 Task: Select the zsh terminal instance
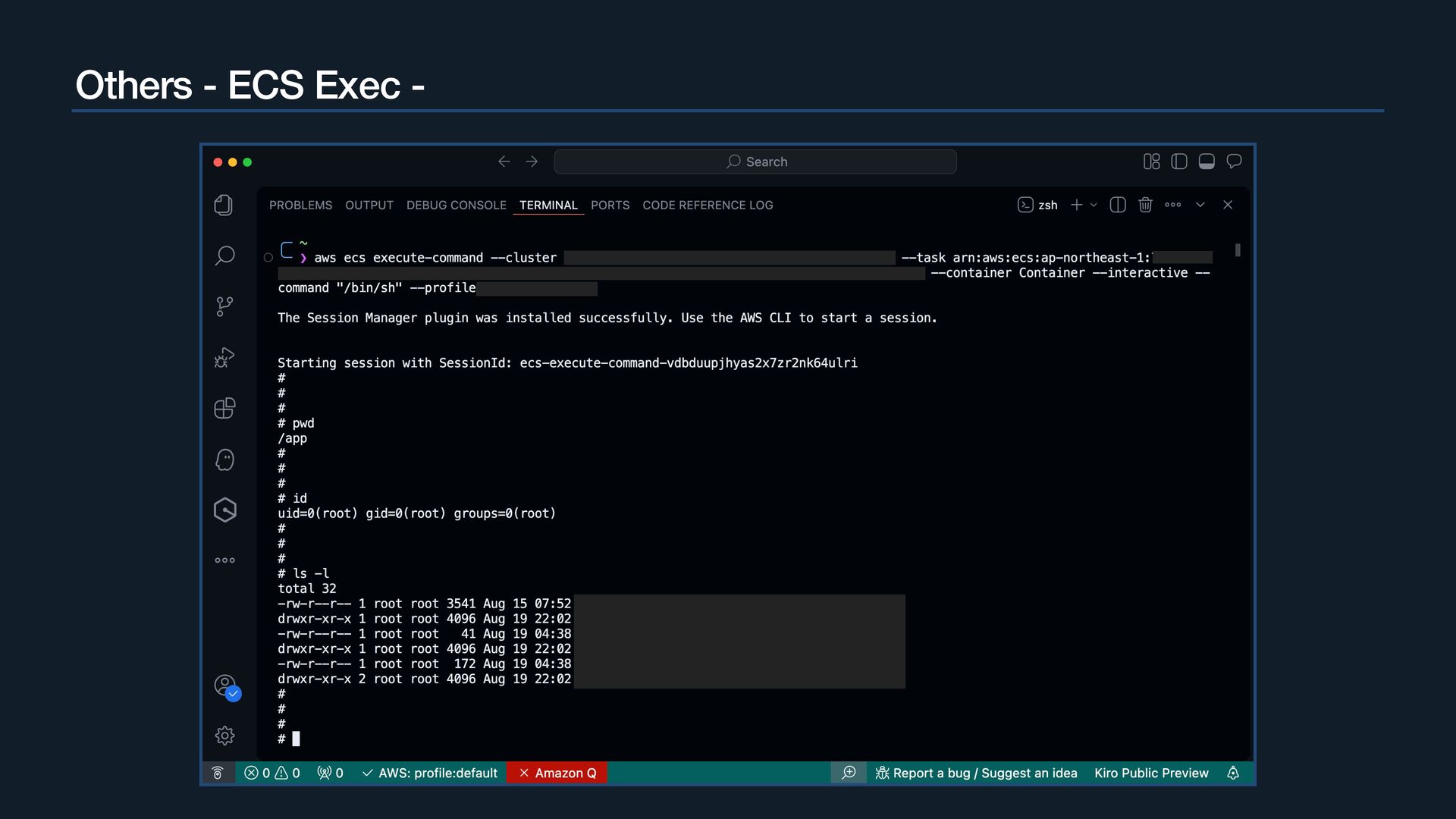tap(1037, 206)
